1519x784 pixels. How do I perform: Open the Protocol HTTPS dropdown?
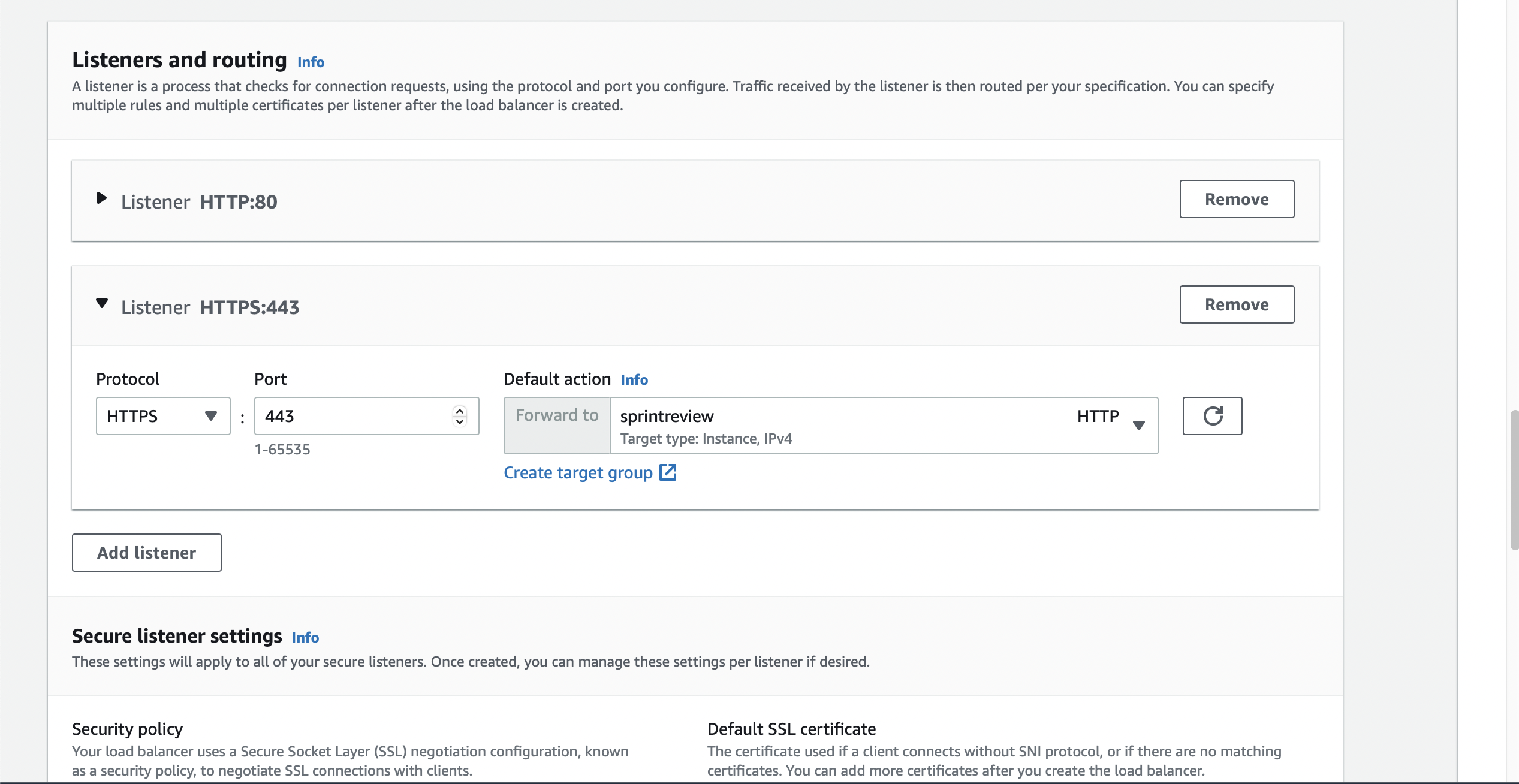pyautogui.click(x=163, y=416)
